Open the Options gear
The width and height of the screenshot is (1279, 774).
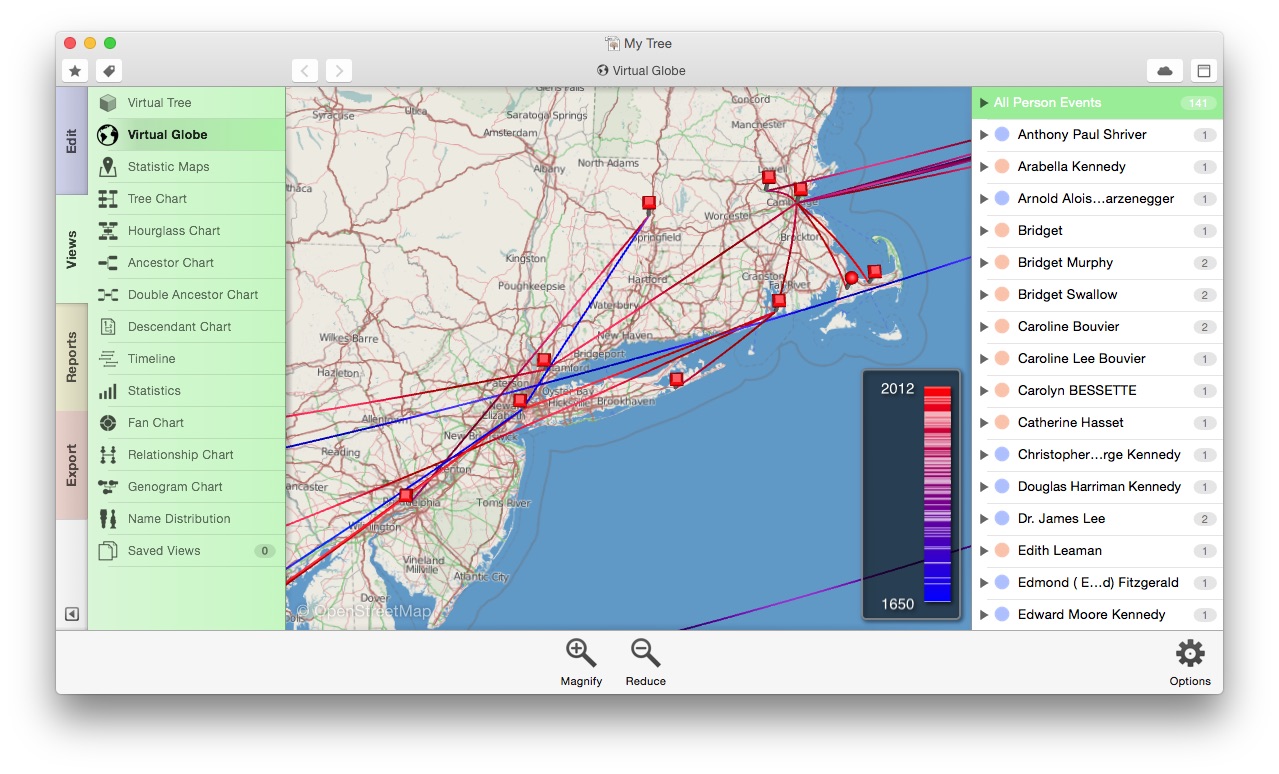1190,663
